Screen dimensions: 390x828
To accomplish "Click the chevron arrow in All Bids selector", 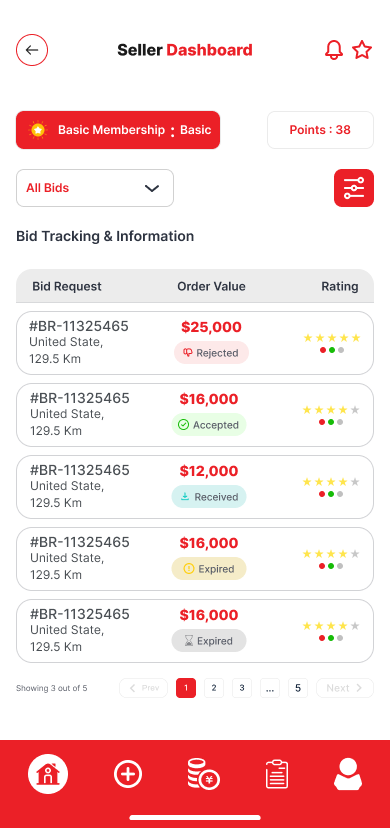I will tap(152, 188).
